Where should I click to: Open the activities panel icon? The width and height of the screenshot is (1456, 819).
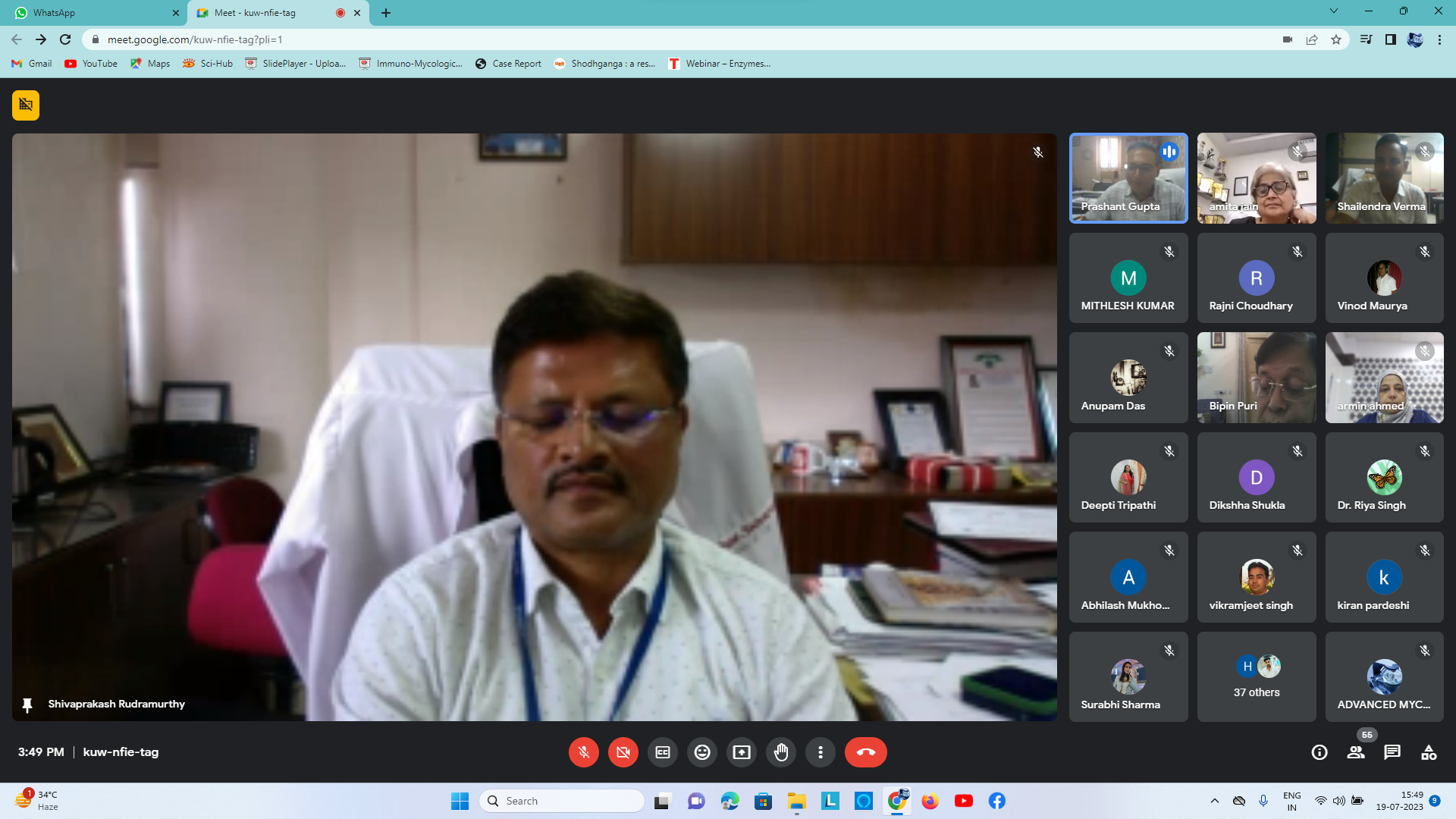tap(1429, 752)
